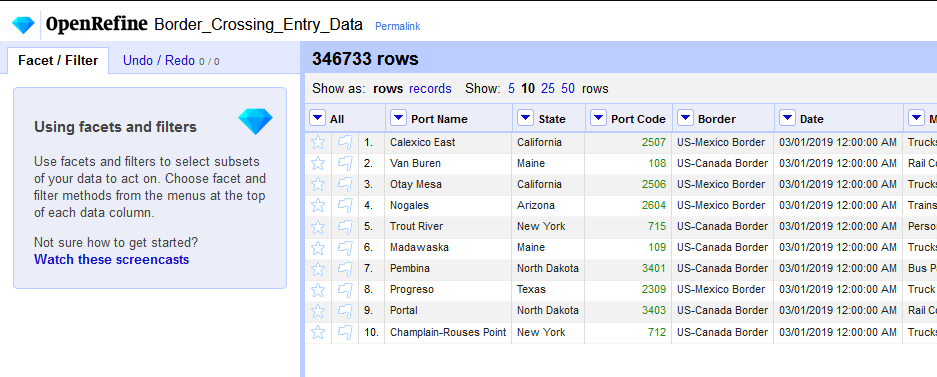Show data as rows
The height and width of the screenshot is (377, 937).
(x=388, y=89)
